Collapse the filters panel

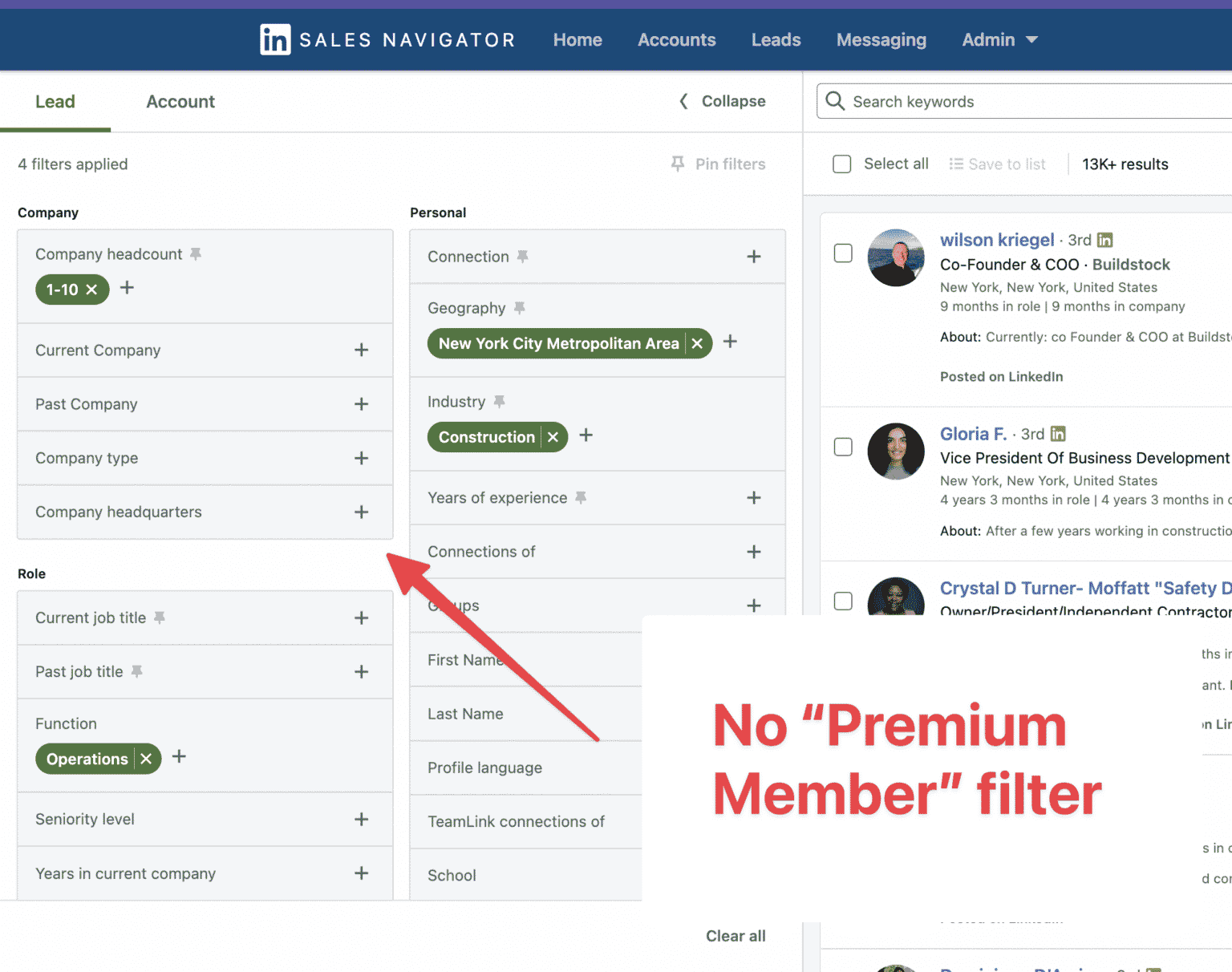pyautogui.click(x=721, y=101)
